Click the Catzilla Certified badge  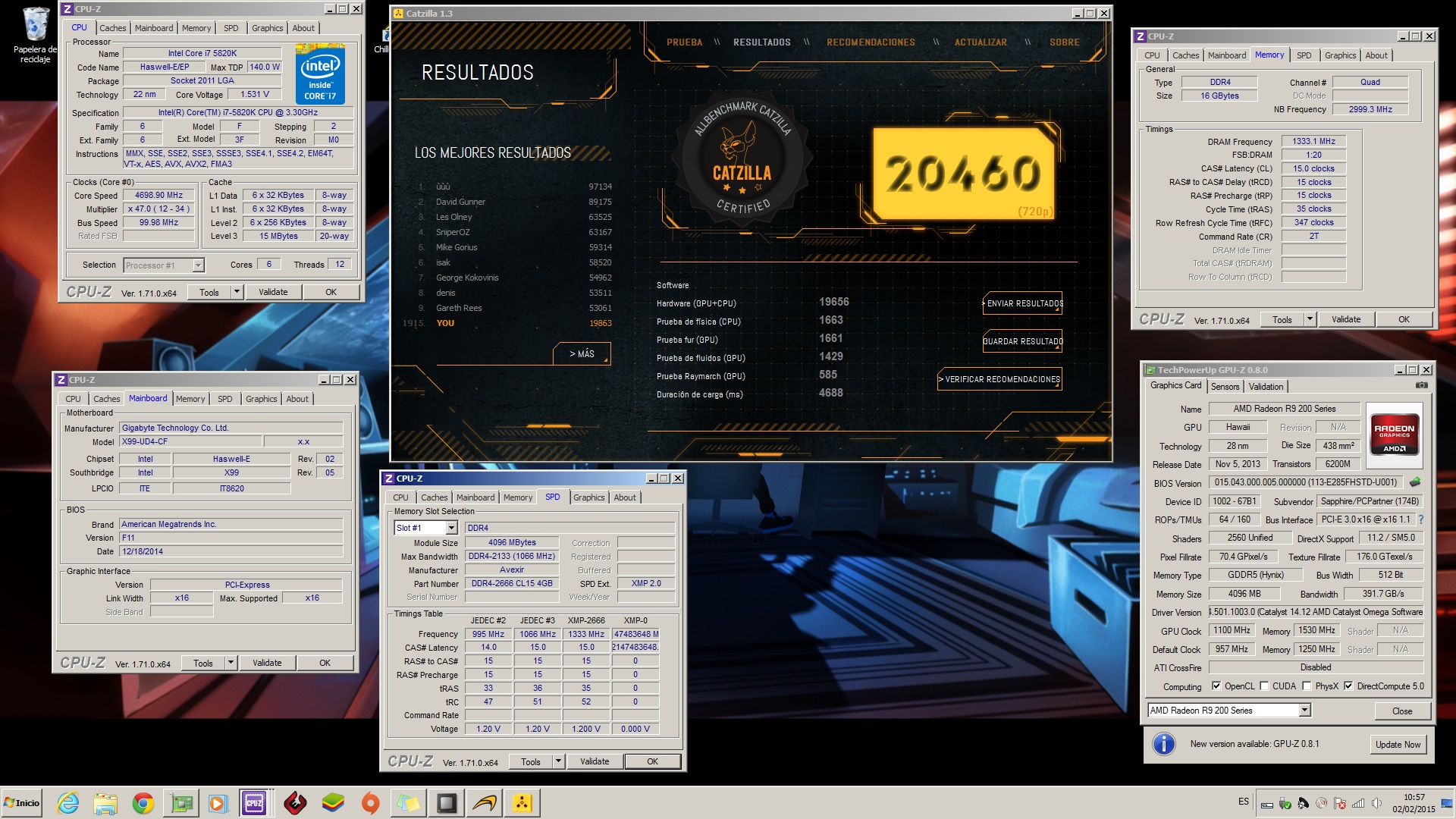pos(741,159)
